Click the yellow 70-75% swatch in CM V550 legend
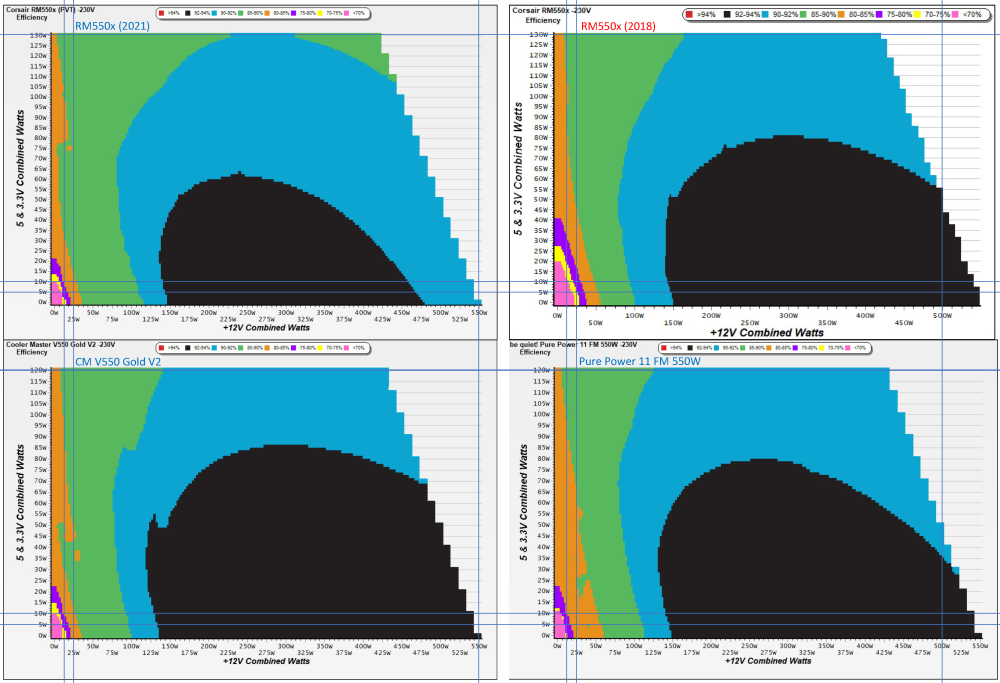The height and width of the screenshot is (683, 1000). point(320,348)
